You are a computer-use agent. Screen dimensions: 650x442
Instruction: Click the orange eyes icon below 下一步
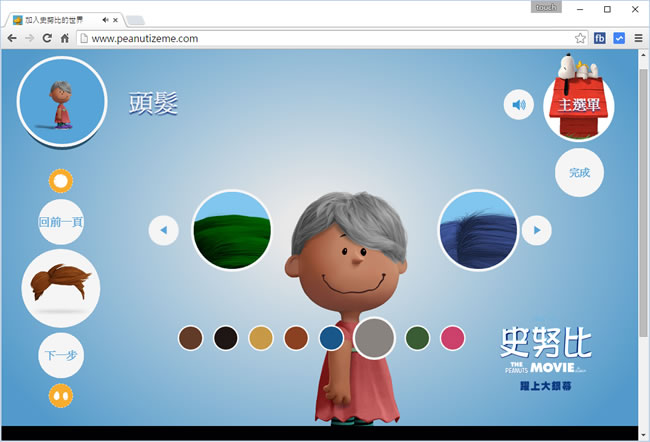tap(61, 396)
